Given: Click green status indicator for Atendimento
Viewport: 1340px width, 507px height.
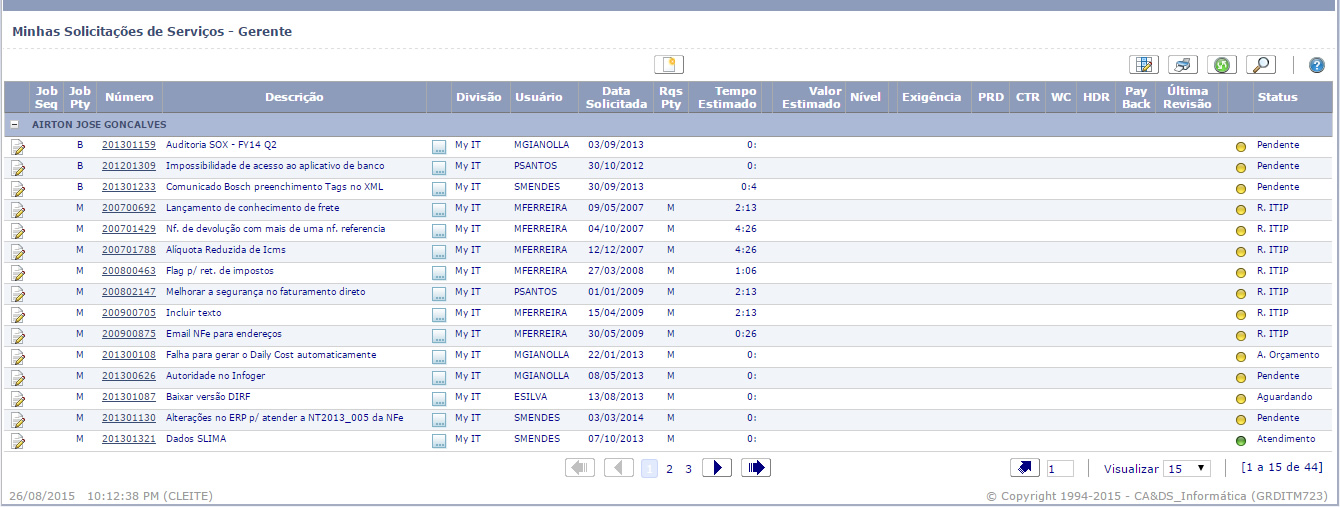Looking at the screenshot, I should coord(1241,440).
